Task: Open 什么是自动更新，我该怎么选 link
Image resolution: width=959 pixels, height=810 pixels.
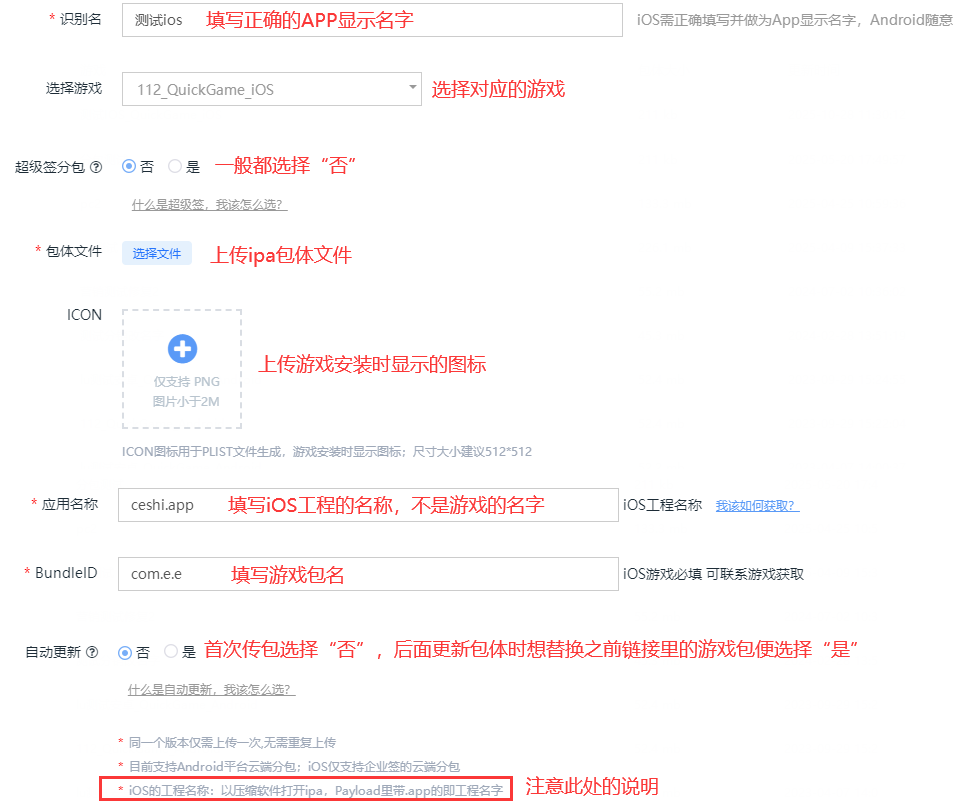Action: point(211,690)
